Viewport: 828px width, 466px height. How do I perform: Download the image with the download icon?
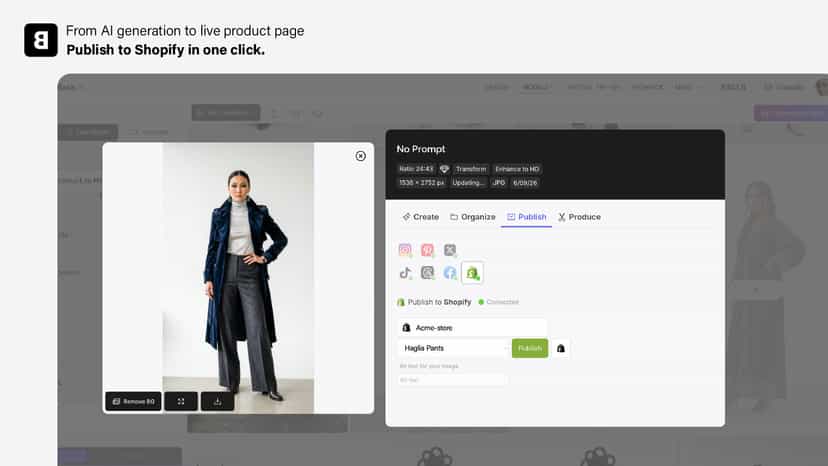(217, 402)
